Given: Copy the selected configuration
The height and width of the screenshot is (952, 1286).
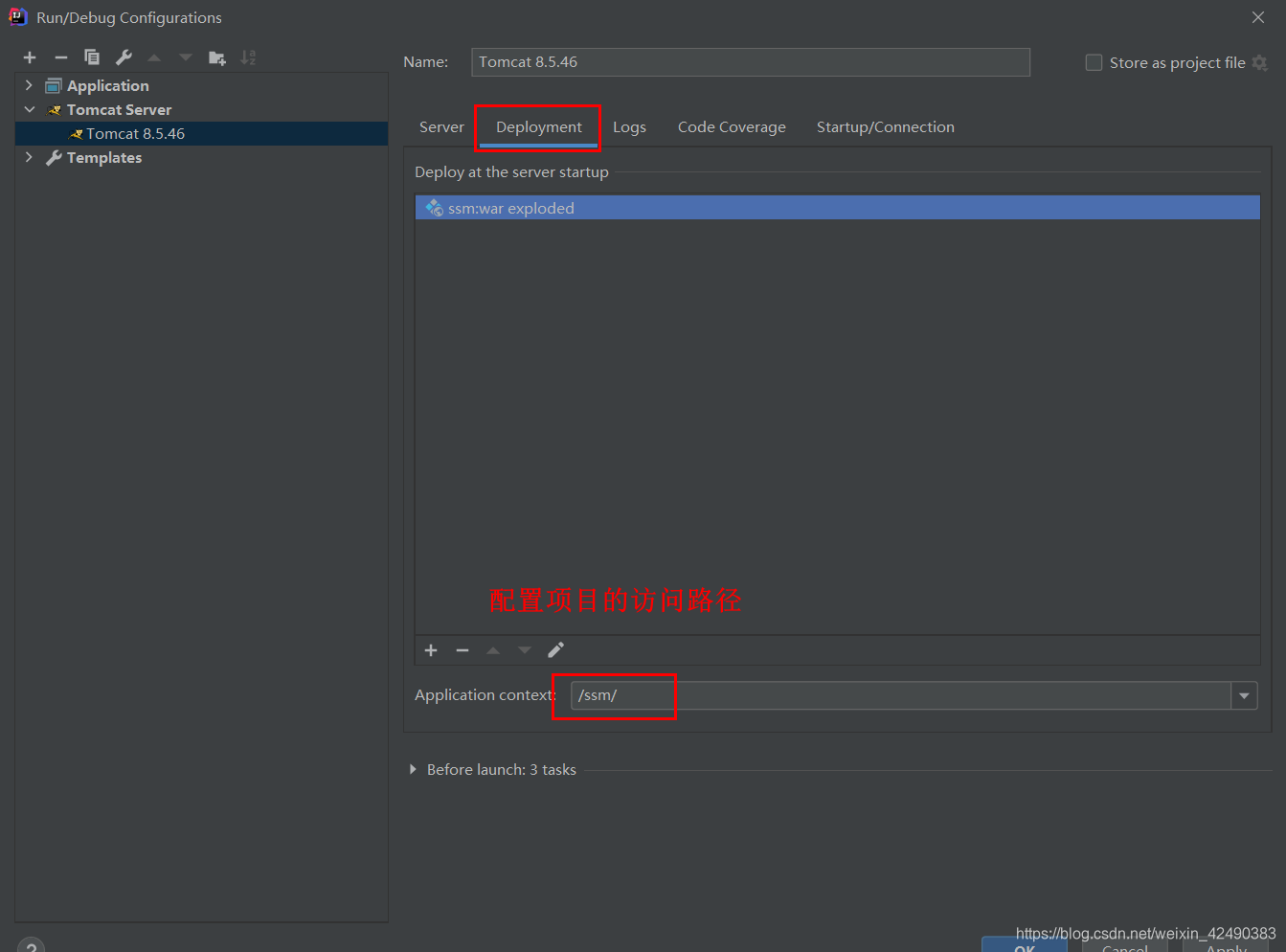Looking at the screenshot, I should pos(92,57).
